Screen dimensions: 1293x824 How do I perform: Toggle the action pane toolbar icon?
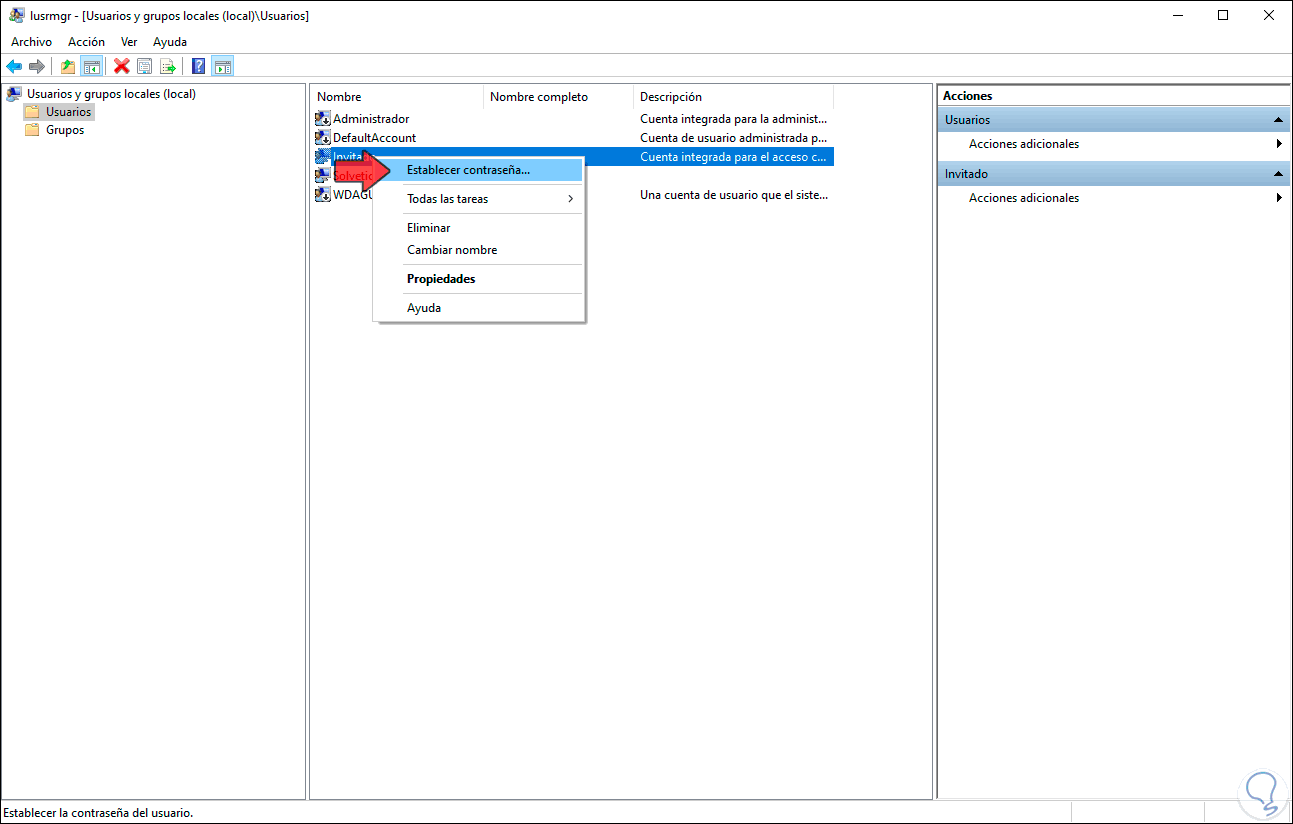[223, 66]
